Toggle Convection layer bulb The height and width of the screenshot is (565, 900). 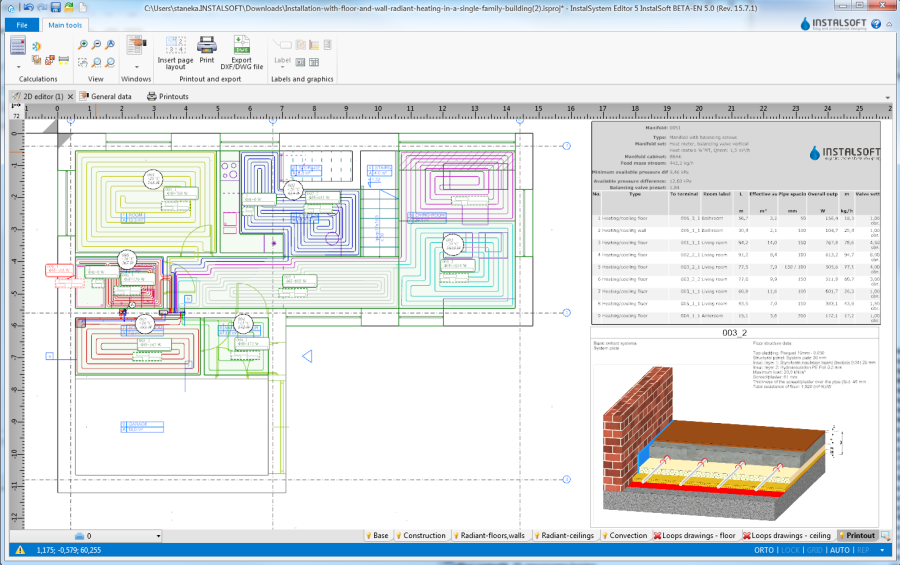pos(604,536)
